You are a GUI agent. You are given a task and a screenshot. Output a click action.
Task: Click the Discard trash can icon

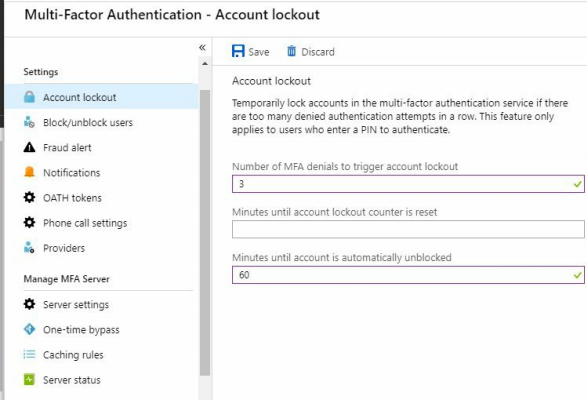(x=291, y=51)
